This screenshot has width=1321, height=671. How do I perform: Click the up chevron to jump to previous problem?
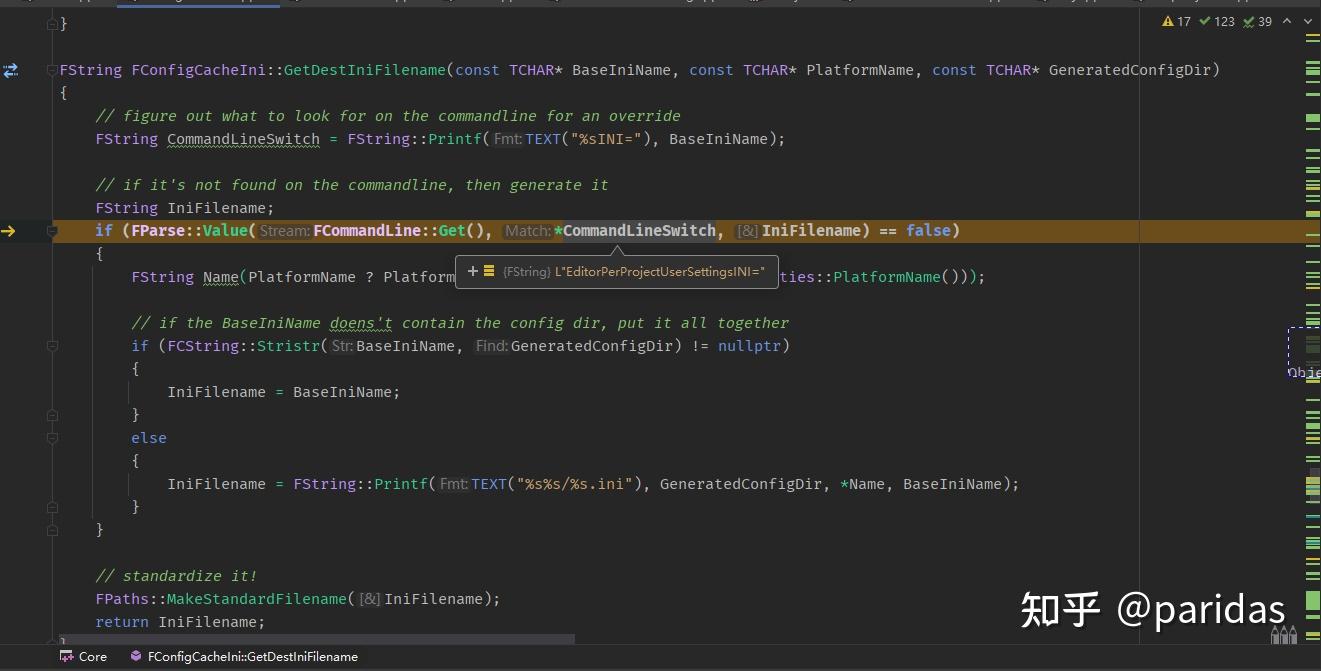[x=1287, y=21]
